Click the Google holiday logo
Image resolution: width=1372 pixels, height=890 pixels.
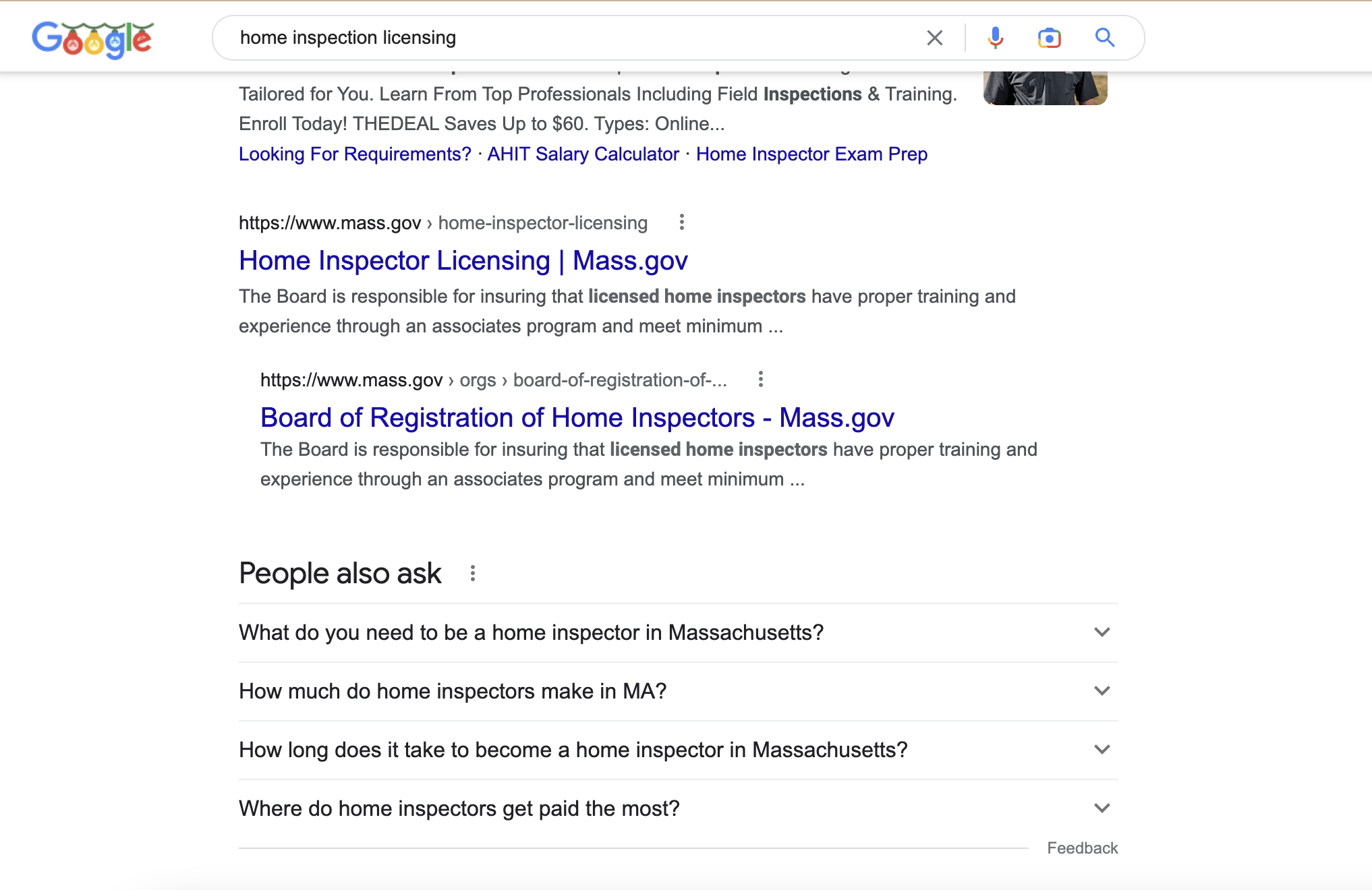click(x=93, y=39)
